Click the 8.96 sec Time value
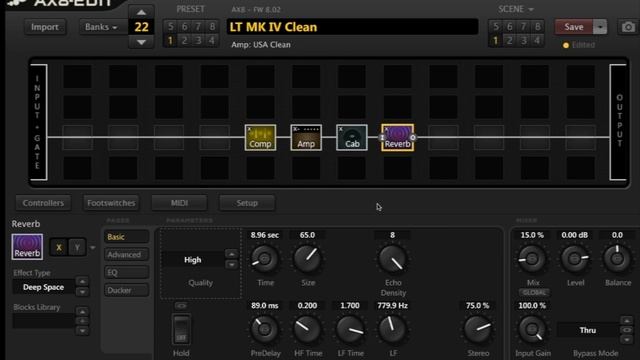 click(x=264, y=235)
